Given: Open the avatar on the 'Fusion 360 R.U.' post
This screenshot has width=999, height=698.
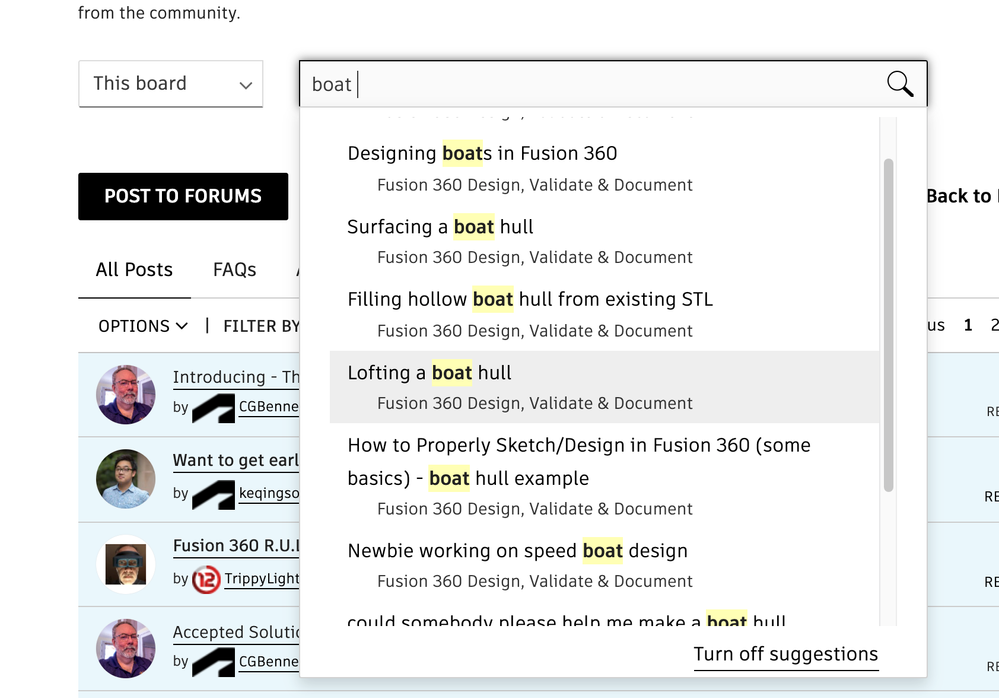Looking at the screenshot, I should [126, 564].
